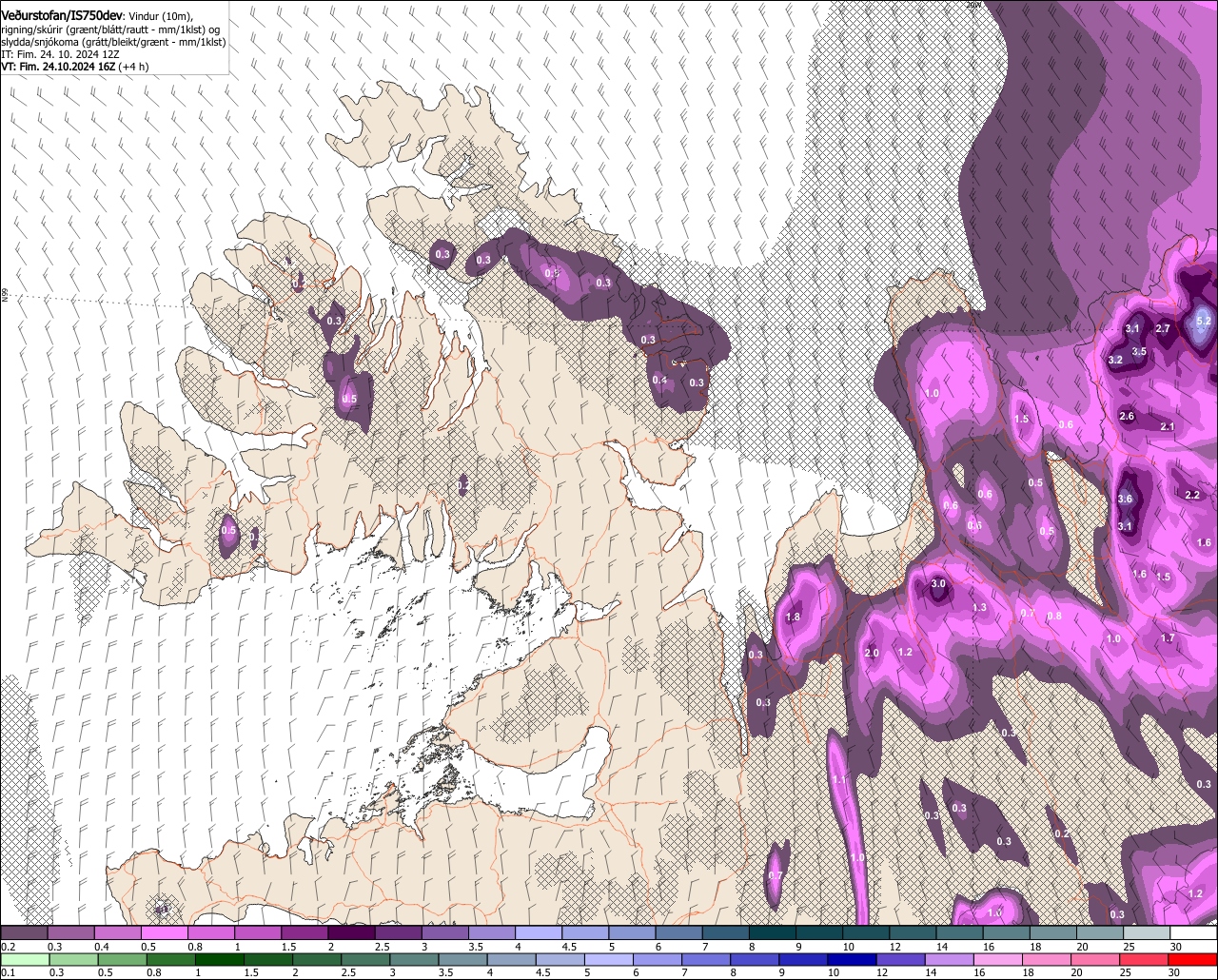This screenshot has height=980, width=1218.
Task: Click the '1.3' precipitation value label
Action: coord(980,608)
